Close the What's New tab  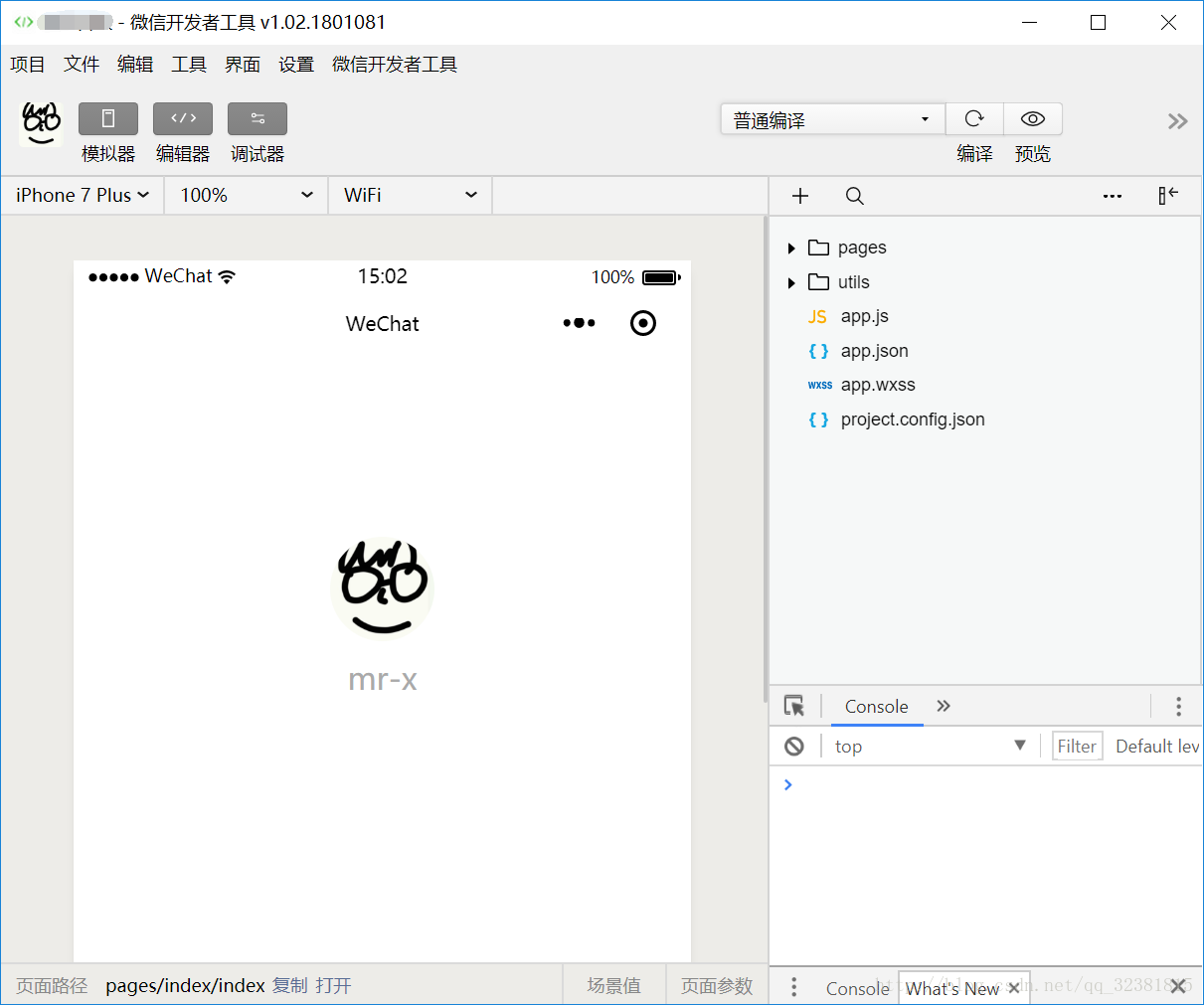[1014, 988]
